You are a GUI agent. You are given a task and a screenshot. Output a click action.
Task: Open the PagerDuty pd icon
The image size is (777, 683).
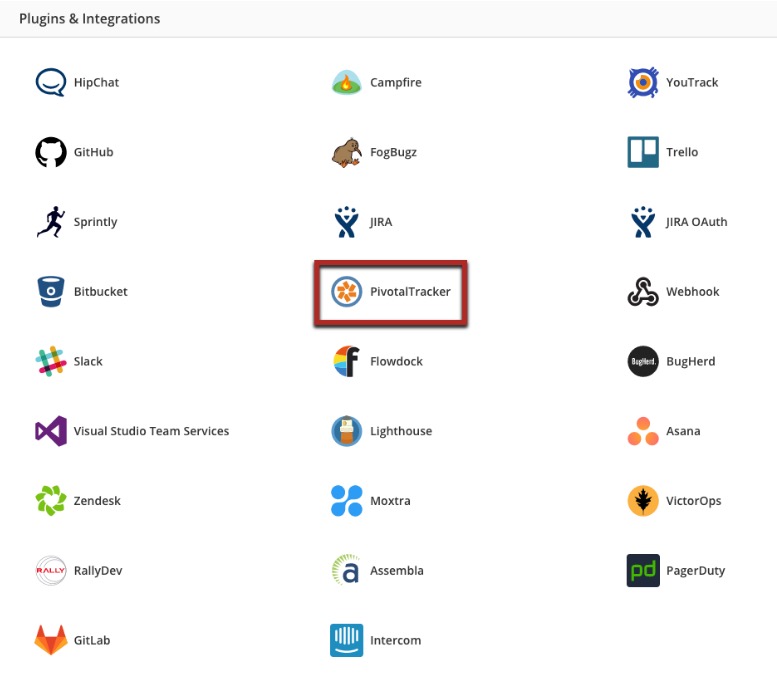(x=643, y=570)
